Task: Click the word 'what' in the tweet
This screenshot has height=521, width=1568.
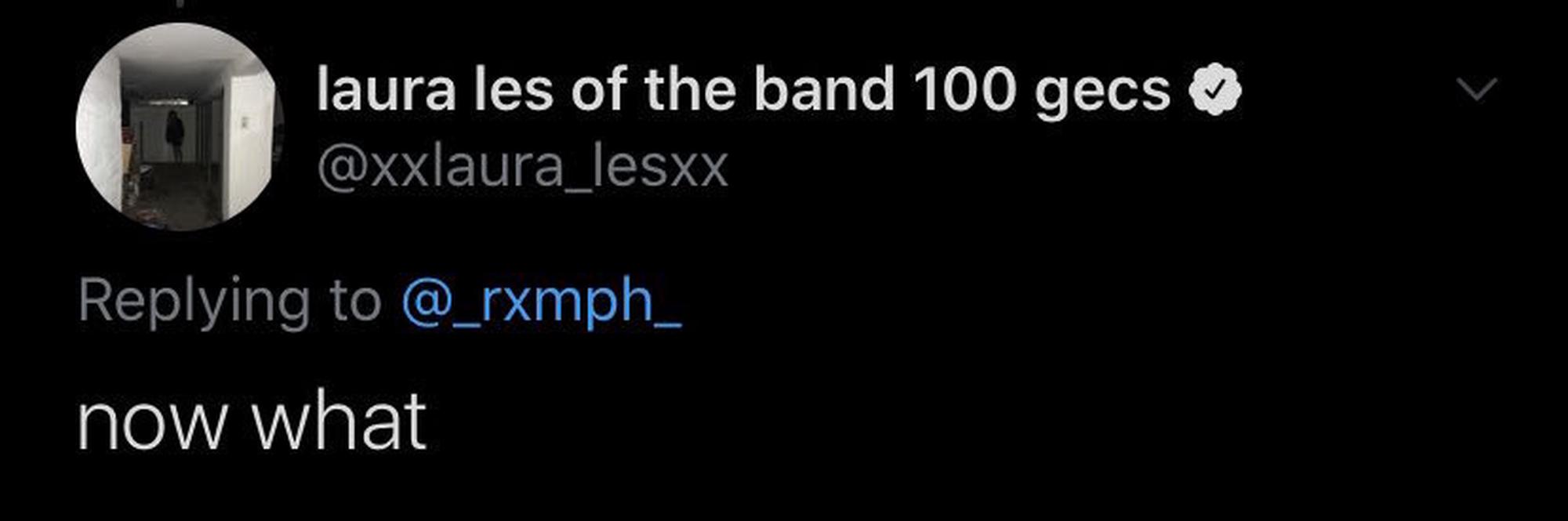Action: click(x=339, y=422)
